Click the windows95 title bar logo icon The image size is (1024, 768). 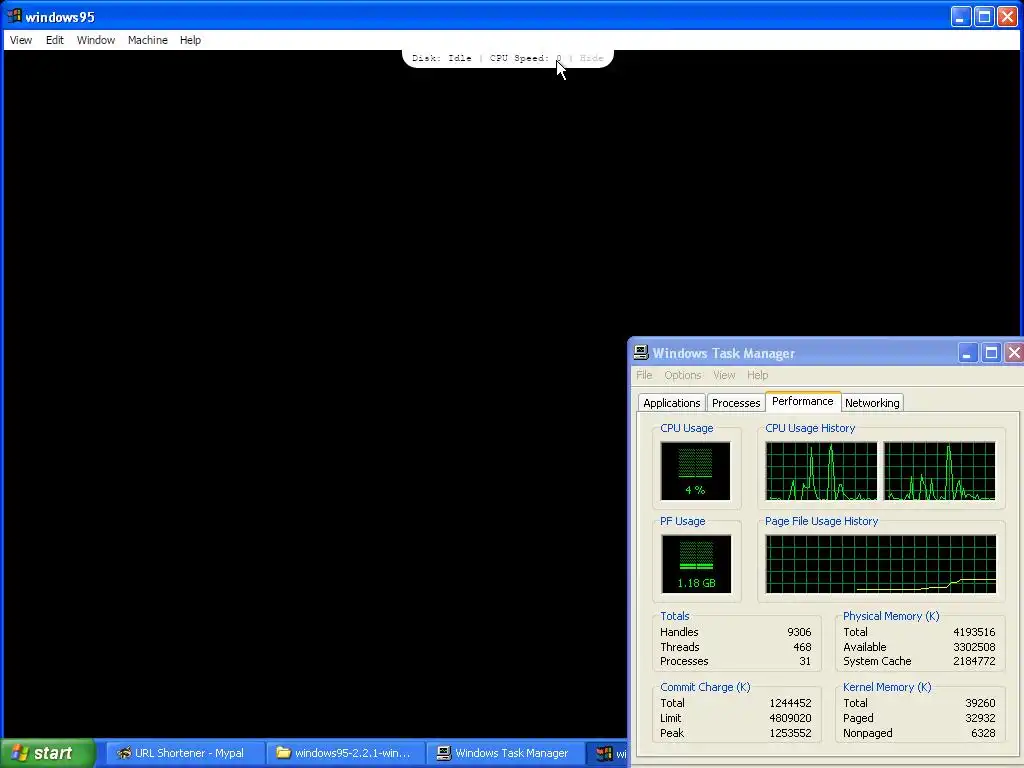[x=14, y=16]
